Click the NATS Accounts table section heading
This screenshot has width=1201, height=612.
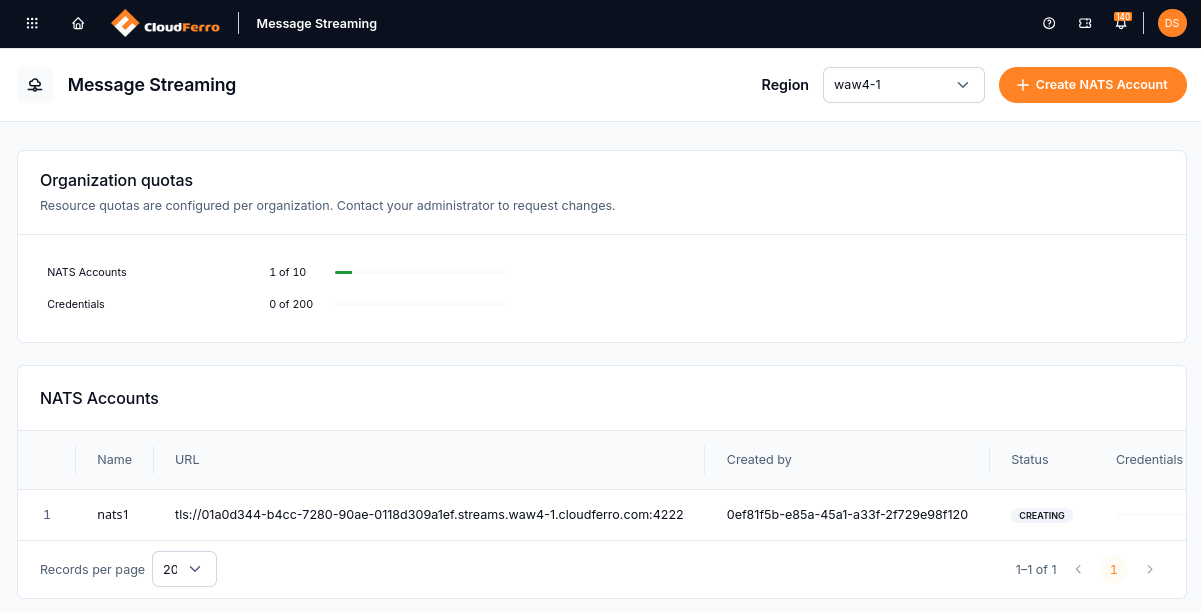point(99,398)
